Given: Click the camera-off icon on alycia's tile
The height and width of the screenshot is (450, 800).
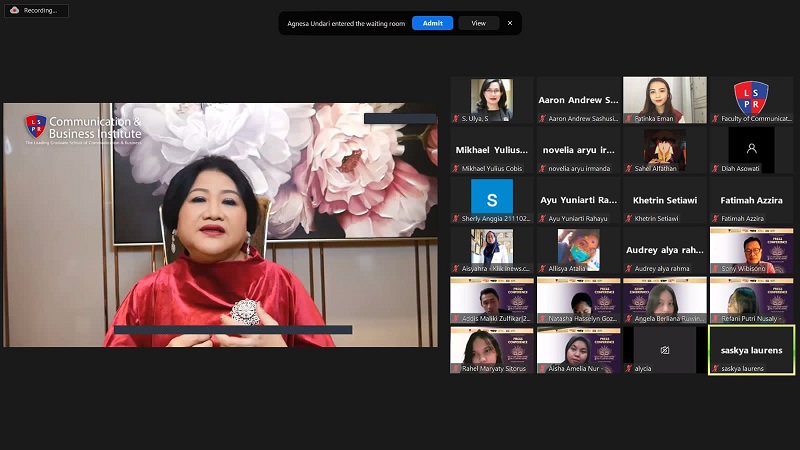Looking at the screenshot, I should point(664,350).
